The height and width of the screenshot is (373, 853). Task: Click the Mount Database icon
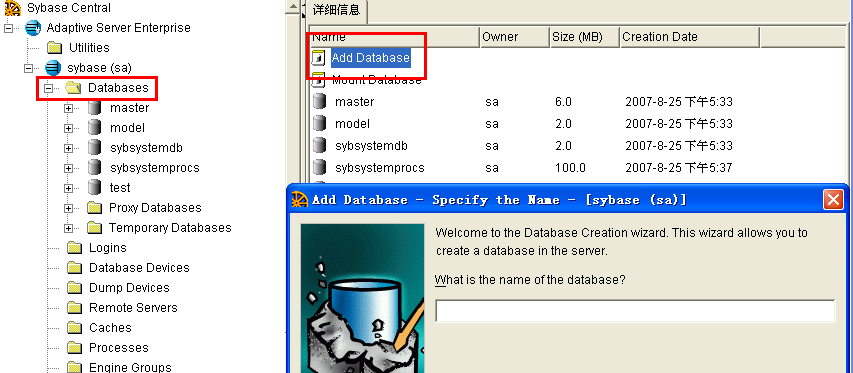[320, 80]
